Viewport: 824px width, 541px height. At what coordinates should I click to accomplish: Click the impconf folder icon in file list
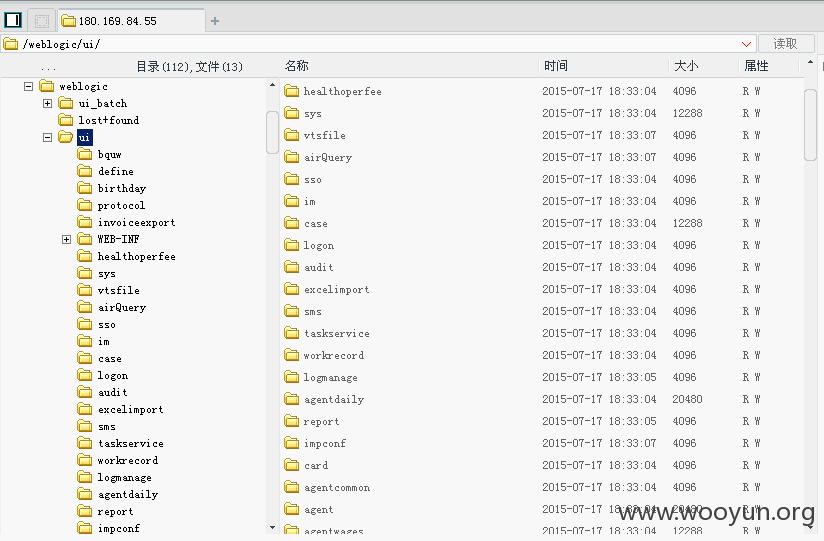292,443
